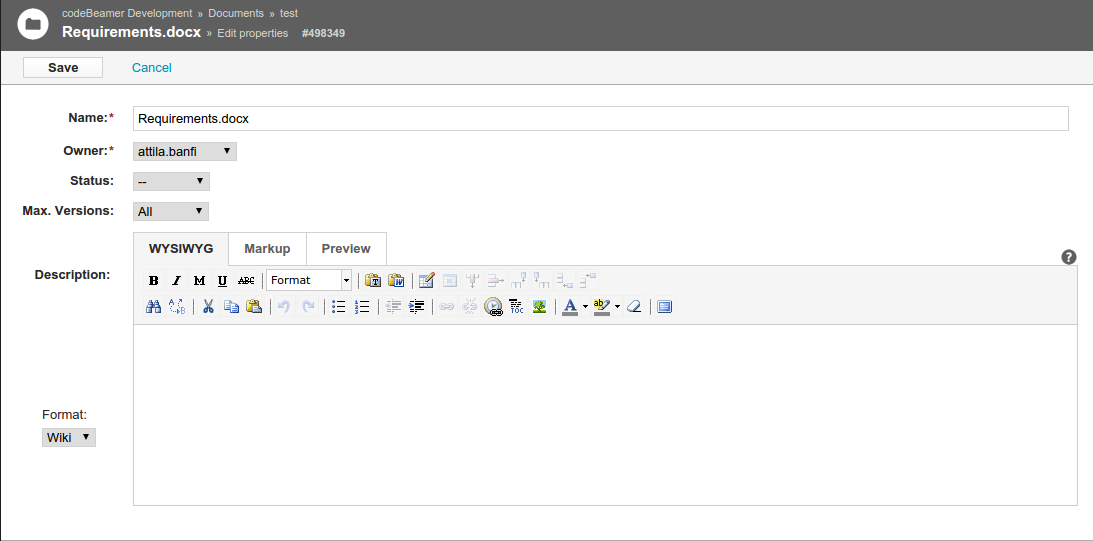This screenshot has height=541, width=1093.
Task: Paste from Word using clipboard W icon
Action: tap(396, 280)
